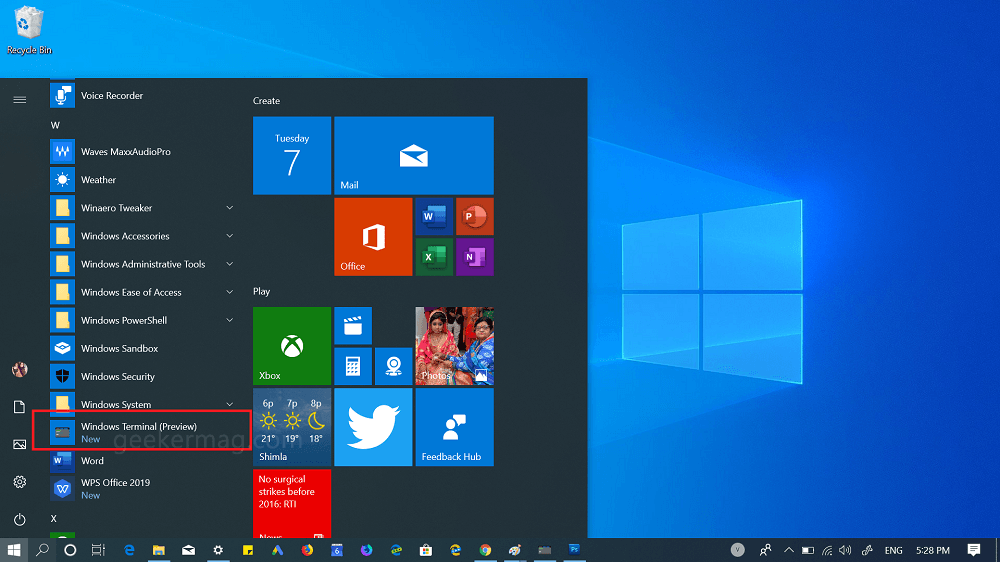The width and height of the screenshot is (1000, 562).
Task: Open the Photos live tile
Action: tap(454, 346)
